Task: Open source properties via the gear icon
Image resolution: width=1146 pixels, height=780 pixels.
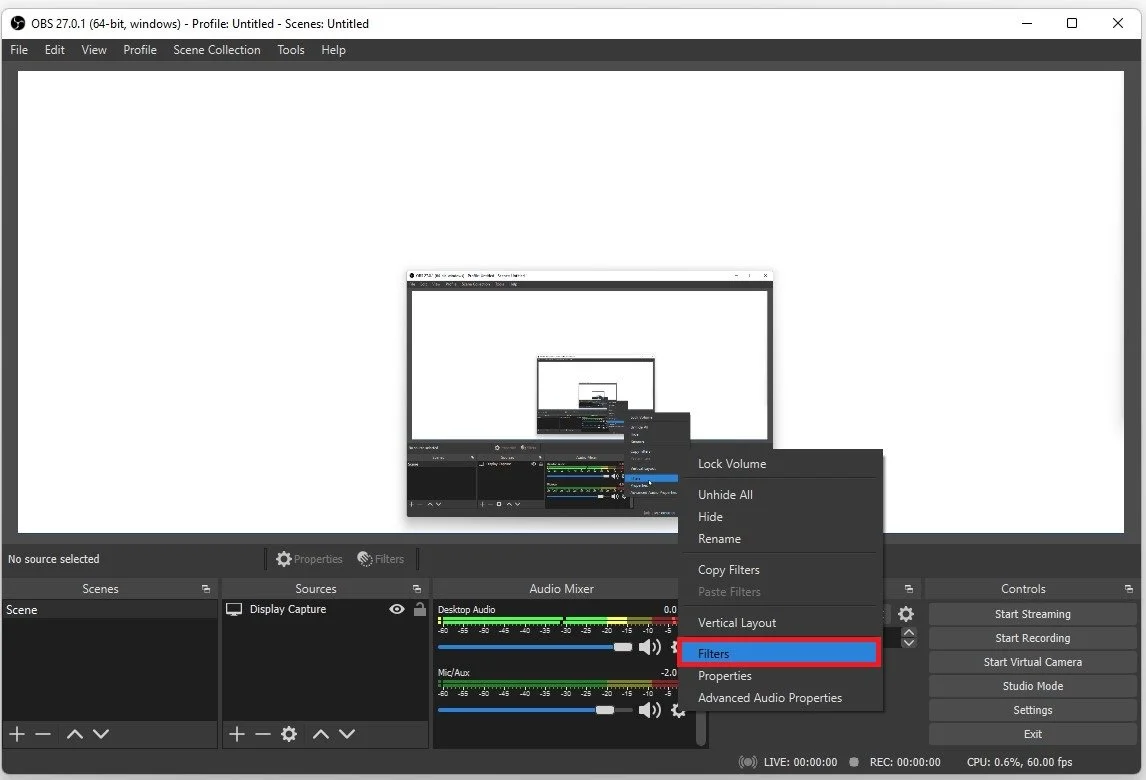Action: (x=289, y=734)
